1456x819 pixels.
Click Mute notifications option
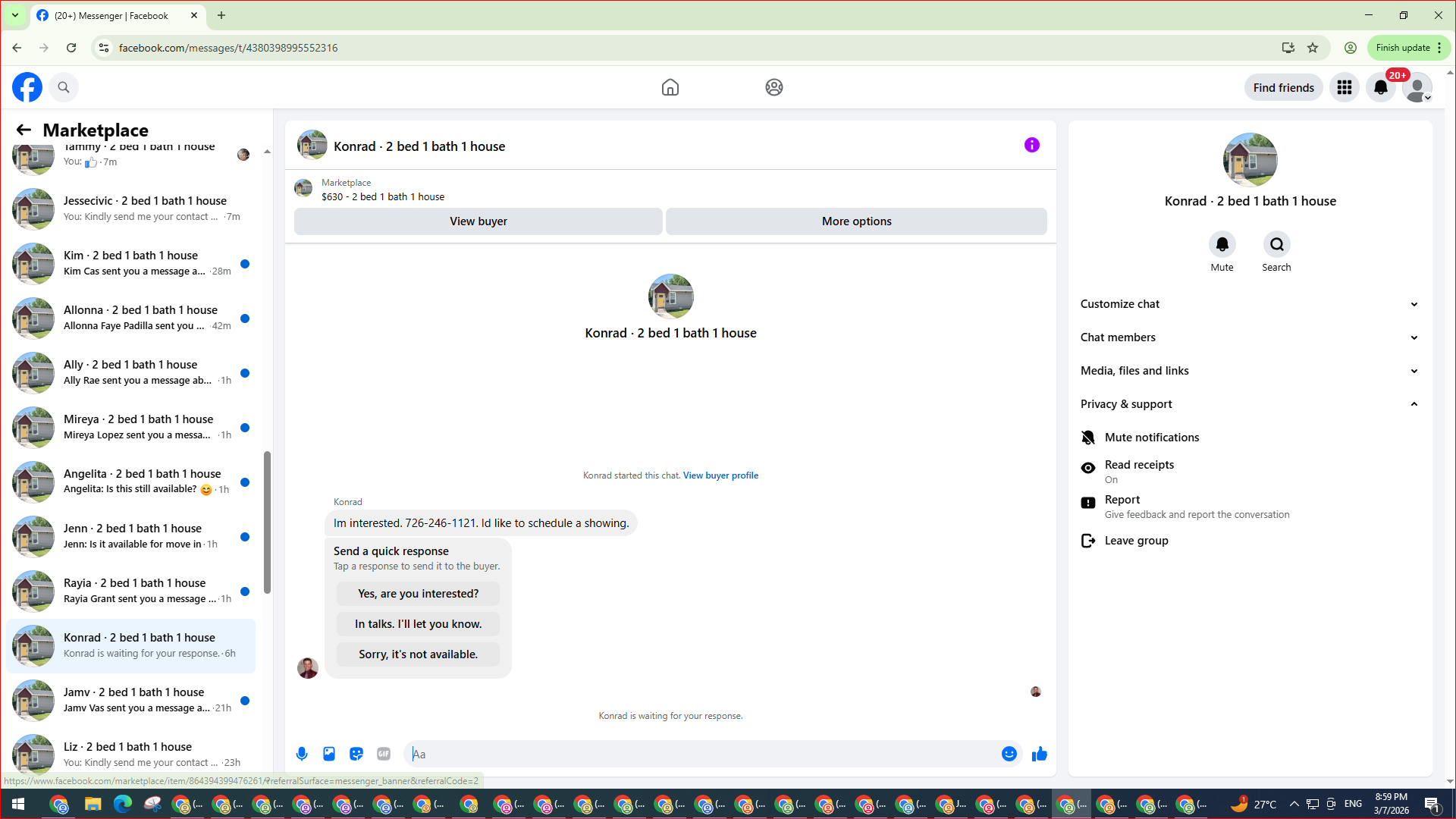coord(1250,438)
